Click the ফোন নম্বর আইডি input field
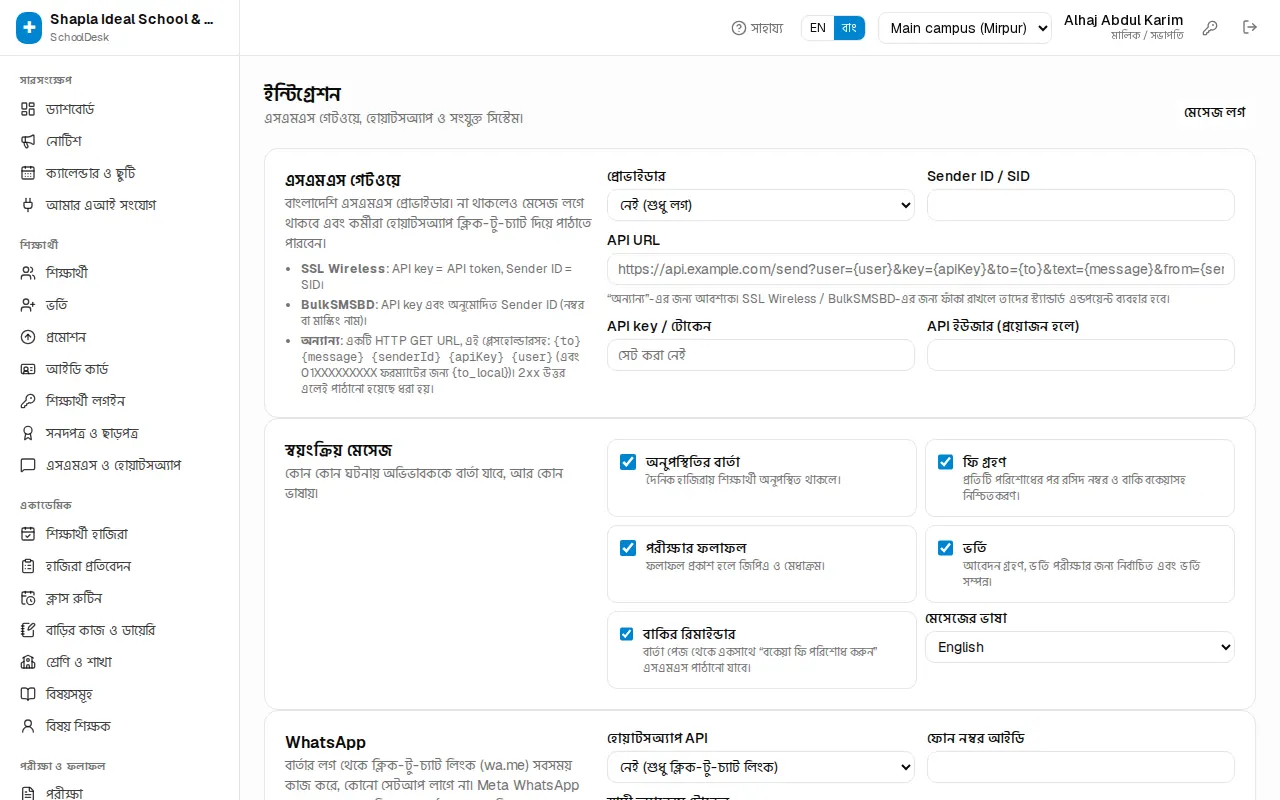This screenshot has height=800, width=1280. [1080, 767]
